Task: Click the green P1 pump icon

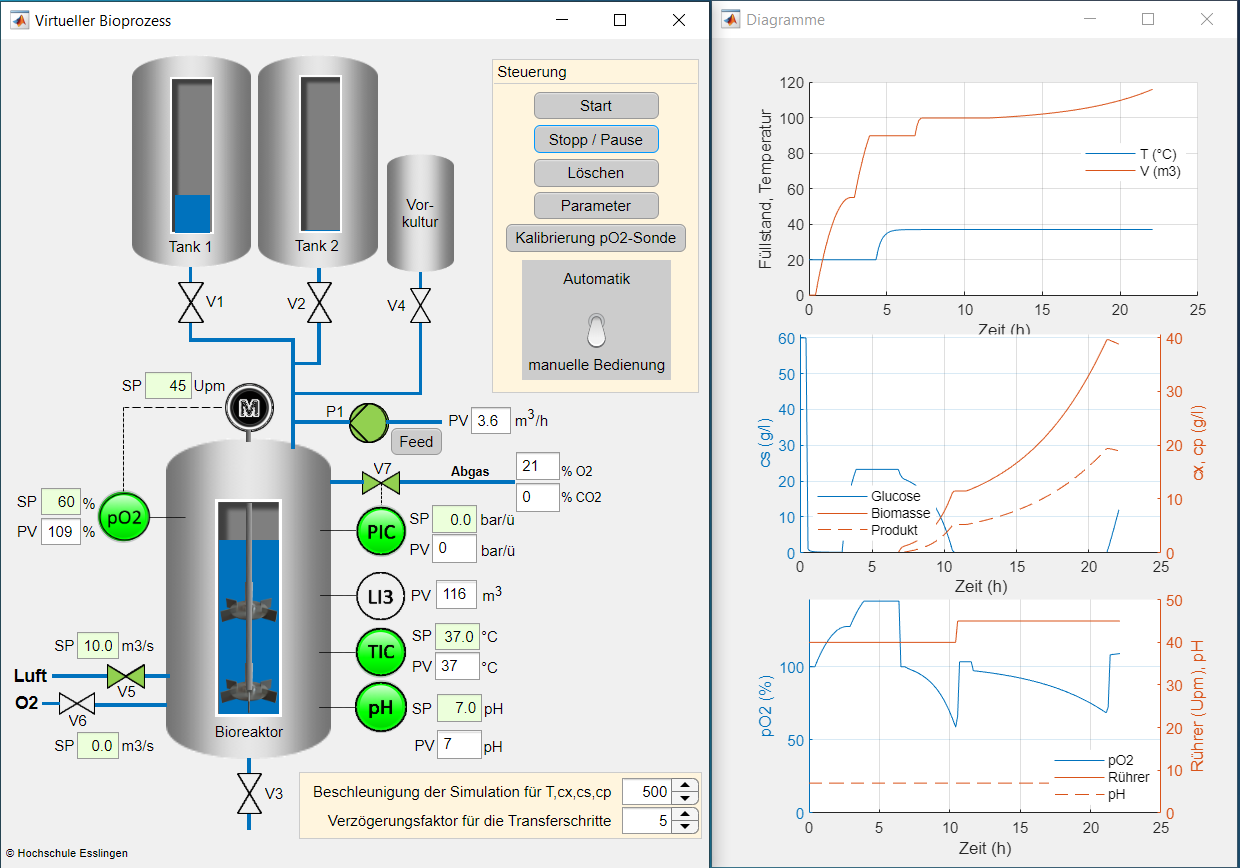Action: point(368,423)
